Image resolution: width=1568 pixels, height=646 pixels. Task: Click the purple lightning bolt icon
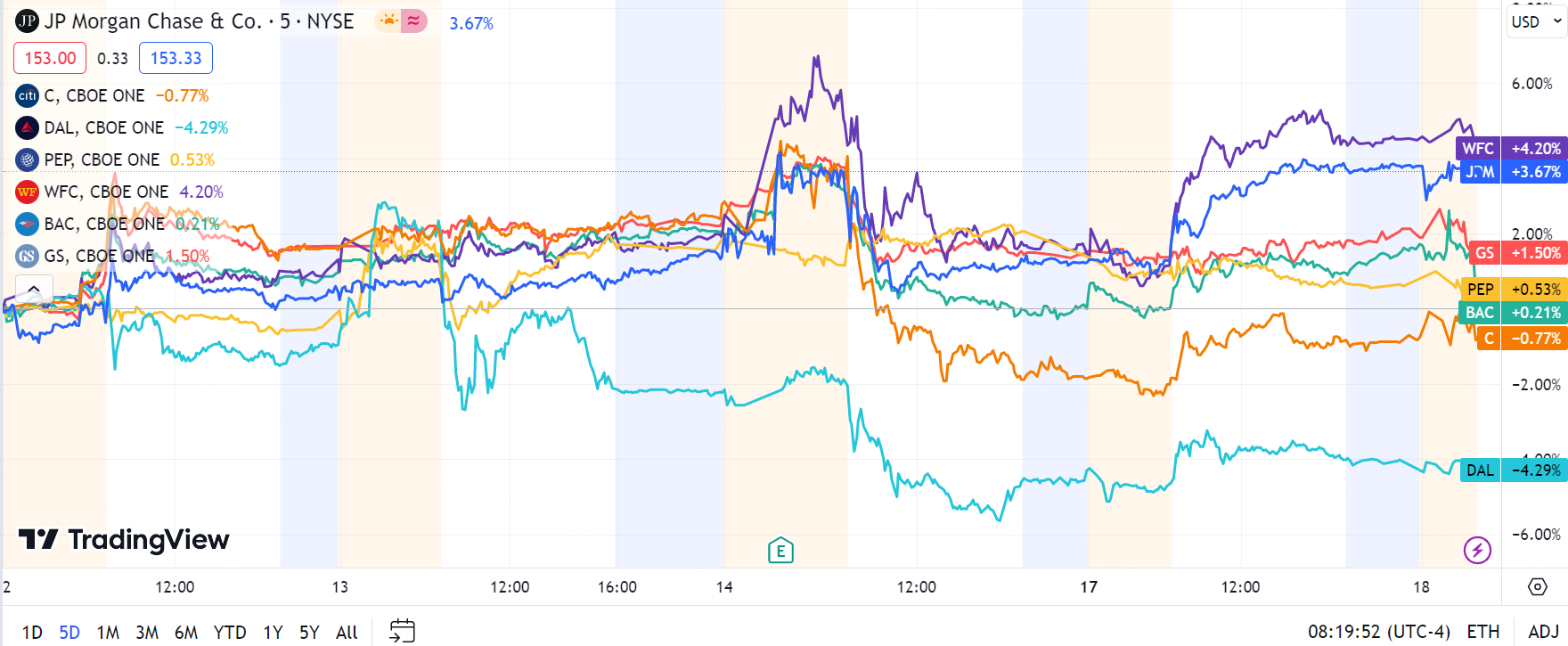tap(1477, 550)
